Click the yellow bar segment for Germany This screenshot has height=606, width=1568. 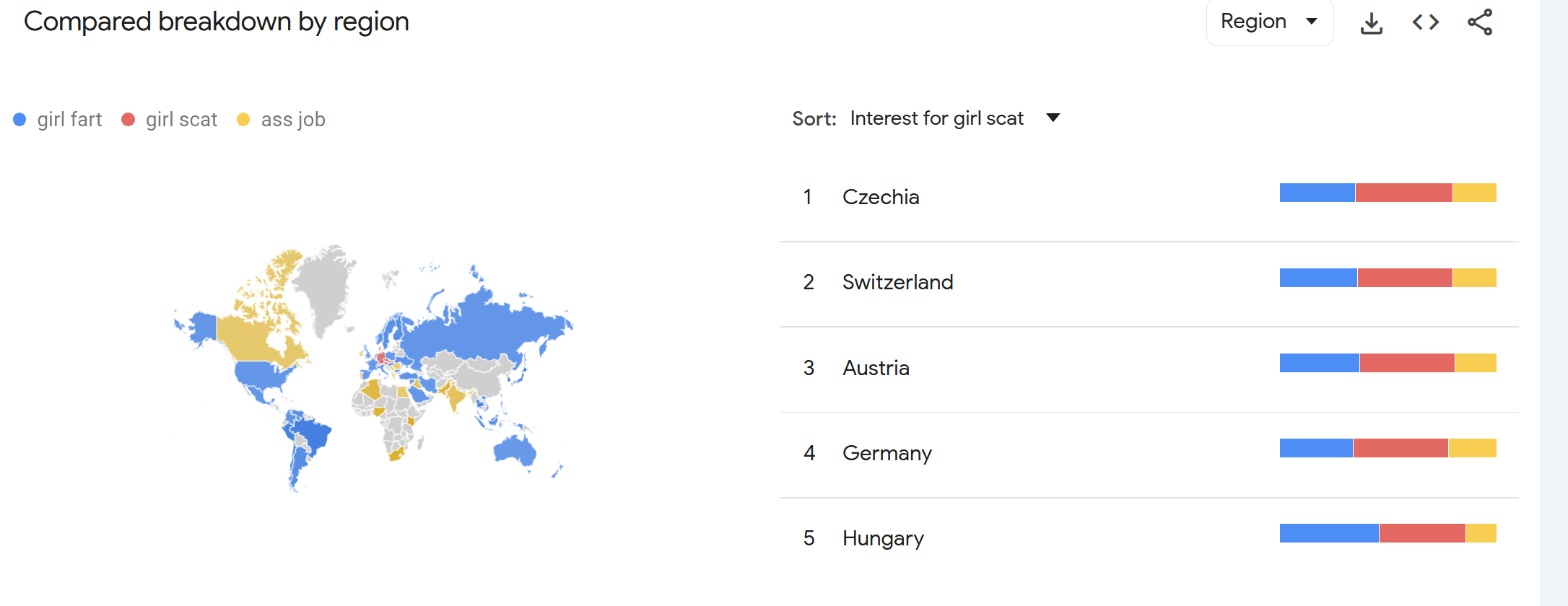point(1472,448)
